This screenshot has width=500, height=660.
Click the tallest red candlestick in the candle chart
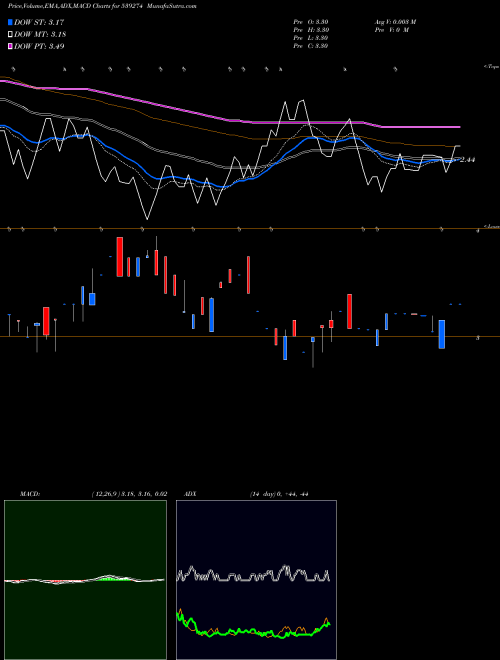pos(120,257)
